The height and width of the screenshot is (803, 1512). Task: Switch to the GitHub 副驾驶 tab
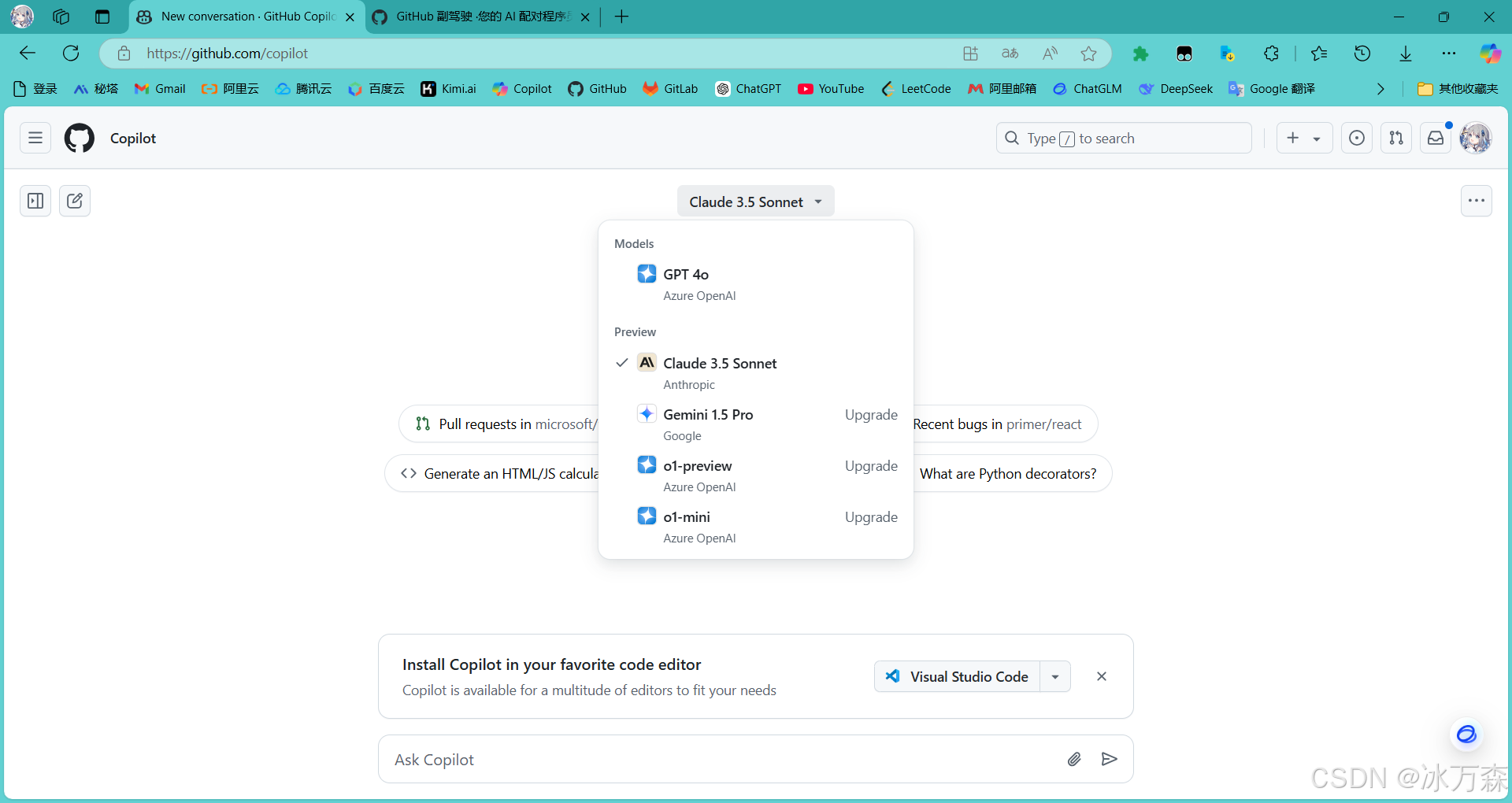pyautogui.click(x=480, y=17)
